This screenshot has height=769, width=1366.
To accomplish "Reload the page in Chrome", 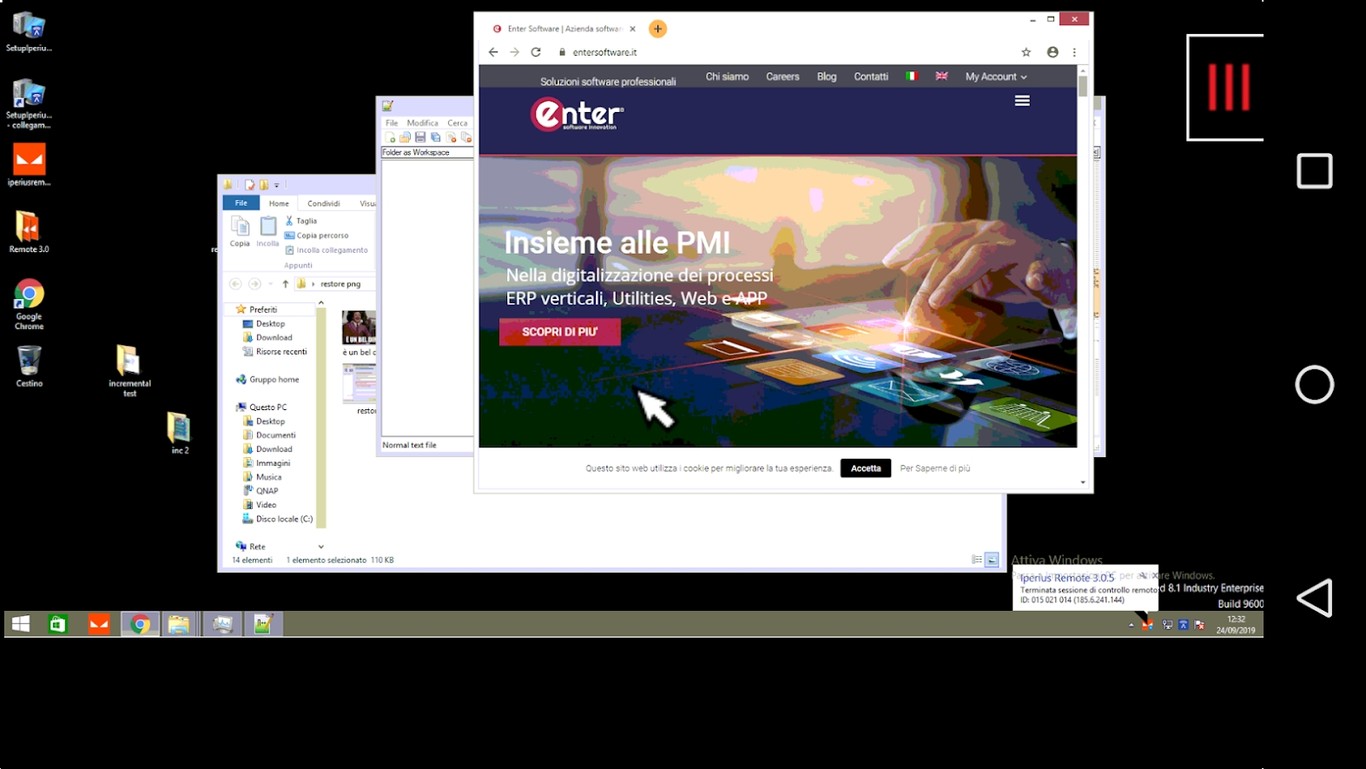I will click(x=536, y=52).
